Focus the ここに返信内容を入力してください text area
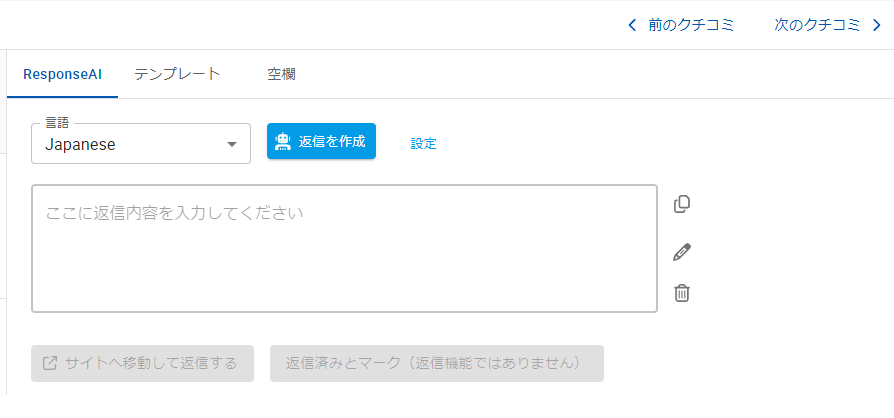This screenshot has height=418, width=894. coord(344,249)
